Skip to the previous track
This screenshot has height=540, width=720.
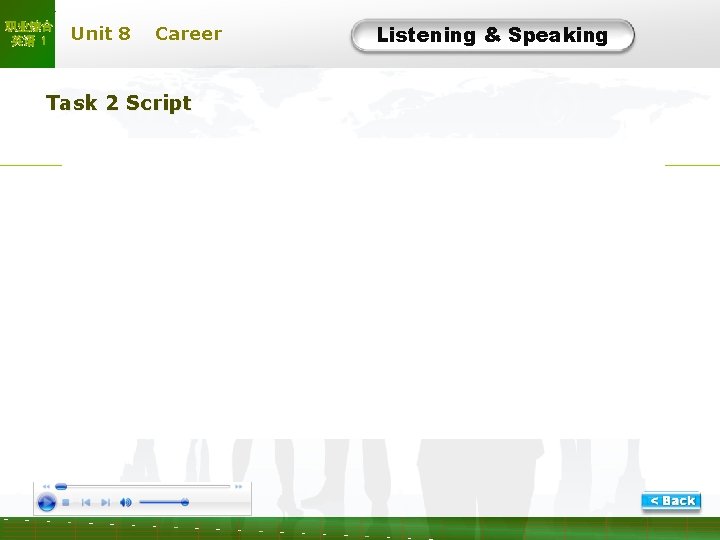(x=86, y=503)
